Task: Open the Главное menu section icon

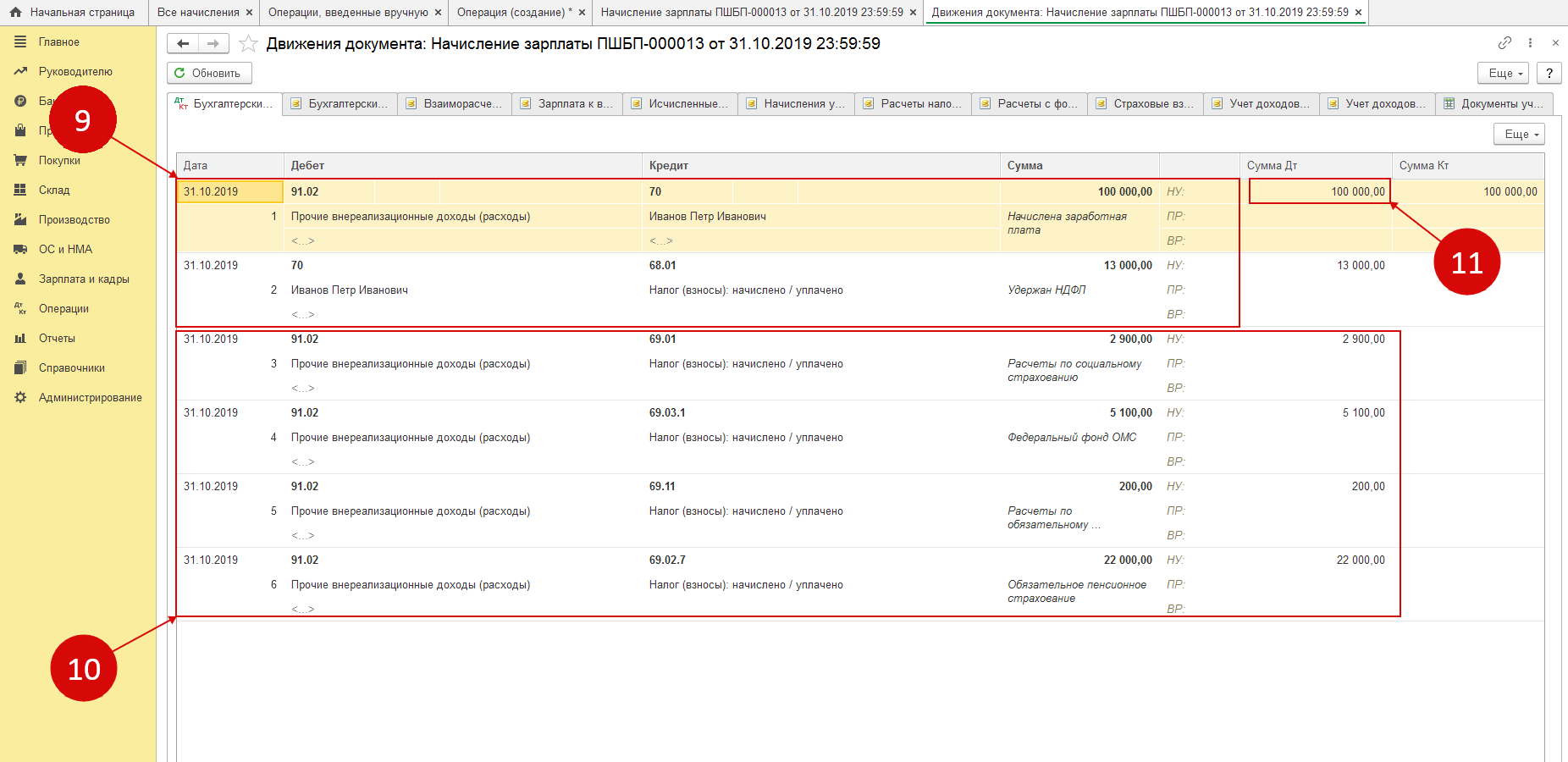Action: 20,41
